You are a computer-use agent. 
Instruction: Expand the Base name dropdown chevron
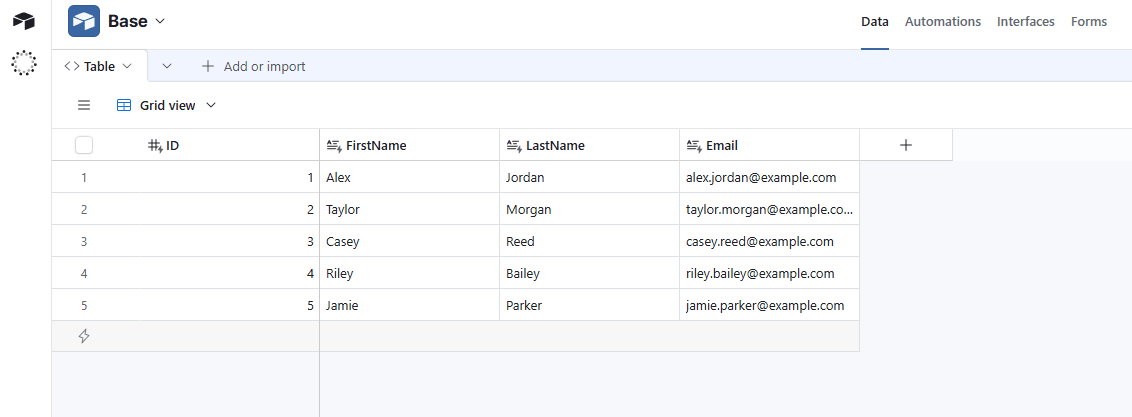click(161, 21)
